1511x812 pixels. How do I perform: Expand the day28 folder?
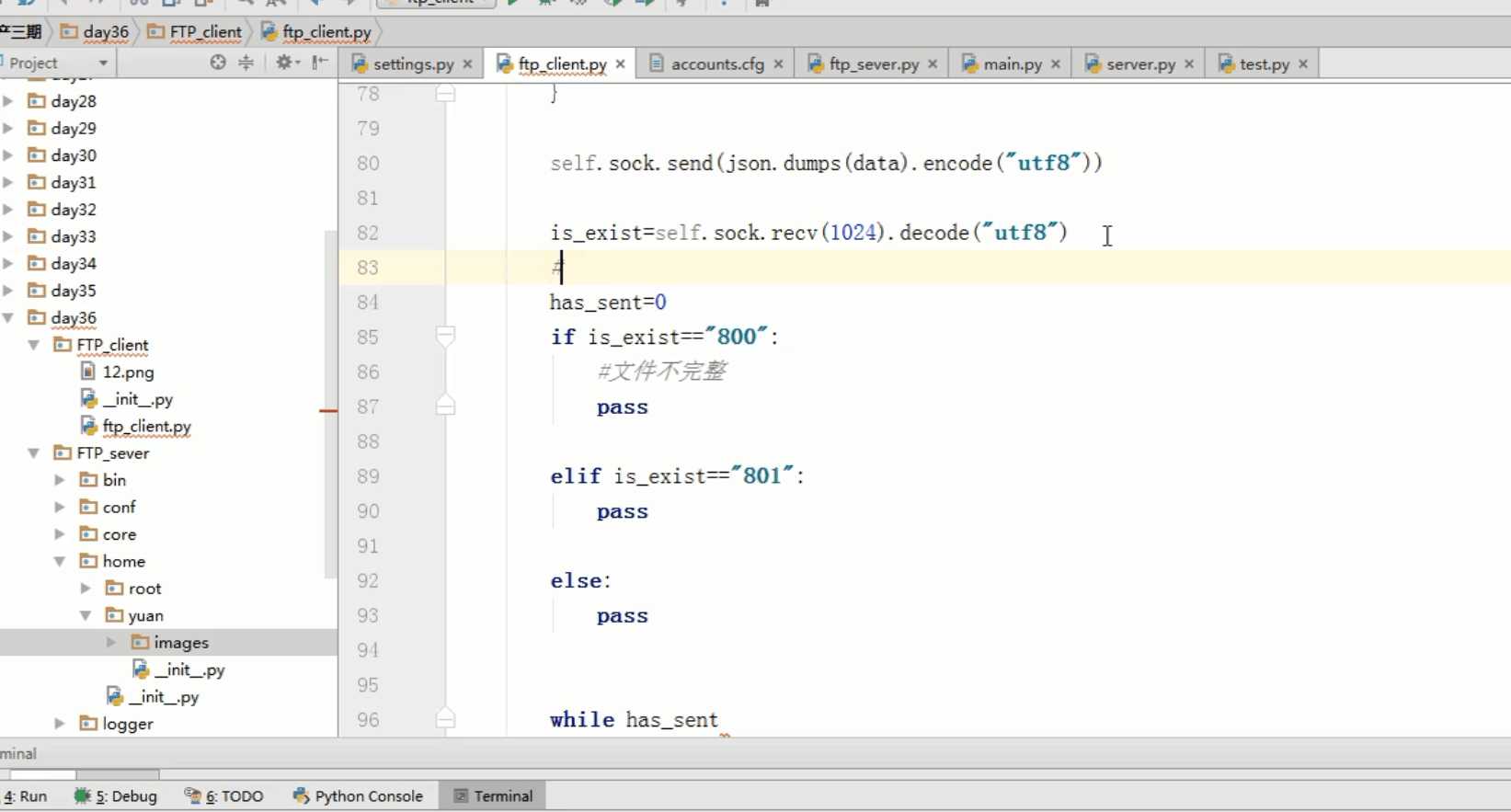click(x=8, y=101)
